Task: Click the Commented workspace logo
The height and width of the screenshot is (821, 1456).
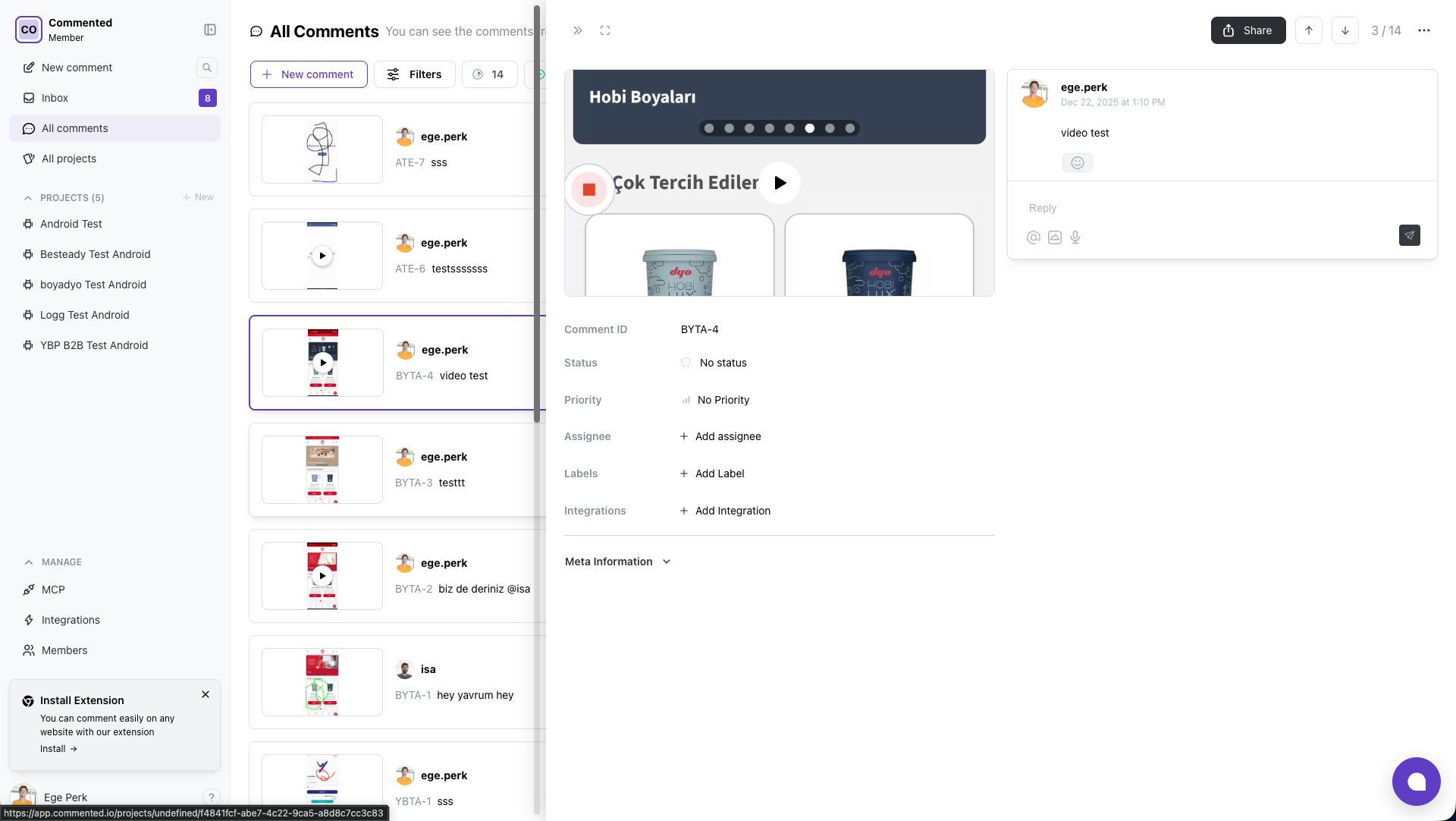Action: [x=29, y=30]
